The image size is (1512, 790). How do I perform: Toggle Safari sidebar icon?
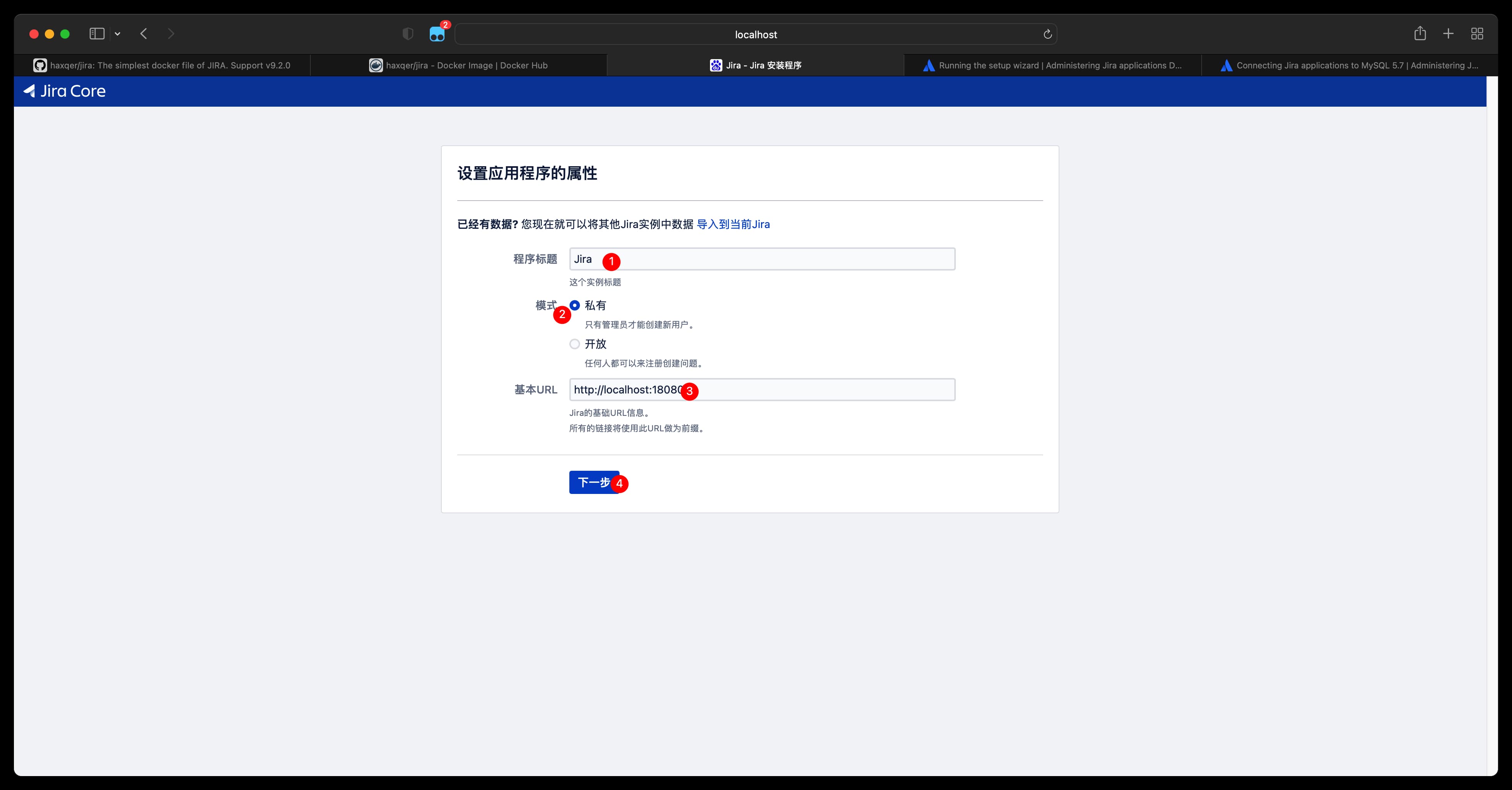pyautogui.click(x=97, y=34)
